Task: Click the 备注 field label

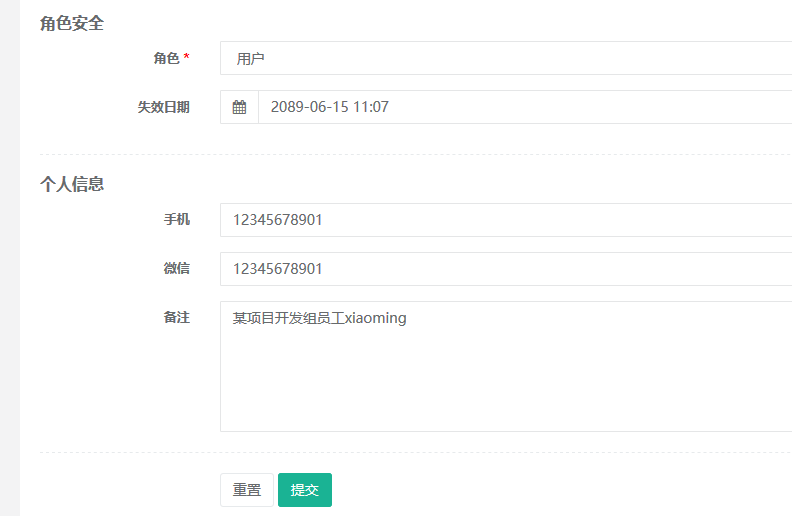Action: pos(176,317)
